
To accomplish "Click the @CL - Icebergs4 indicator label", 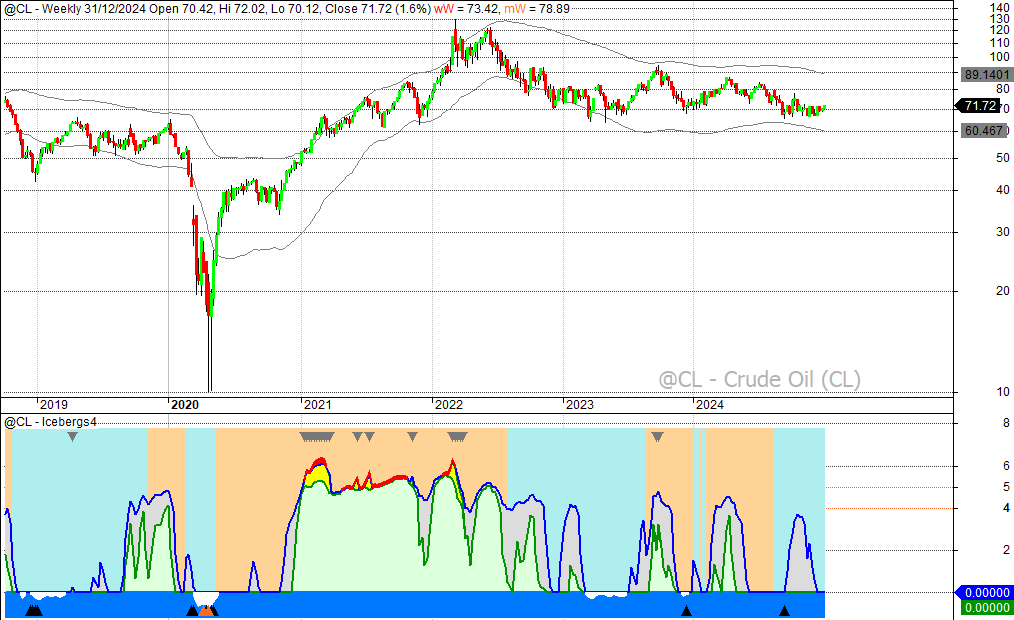I will [51, 422].
